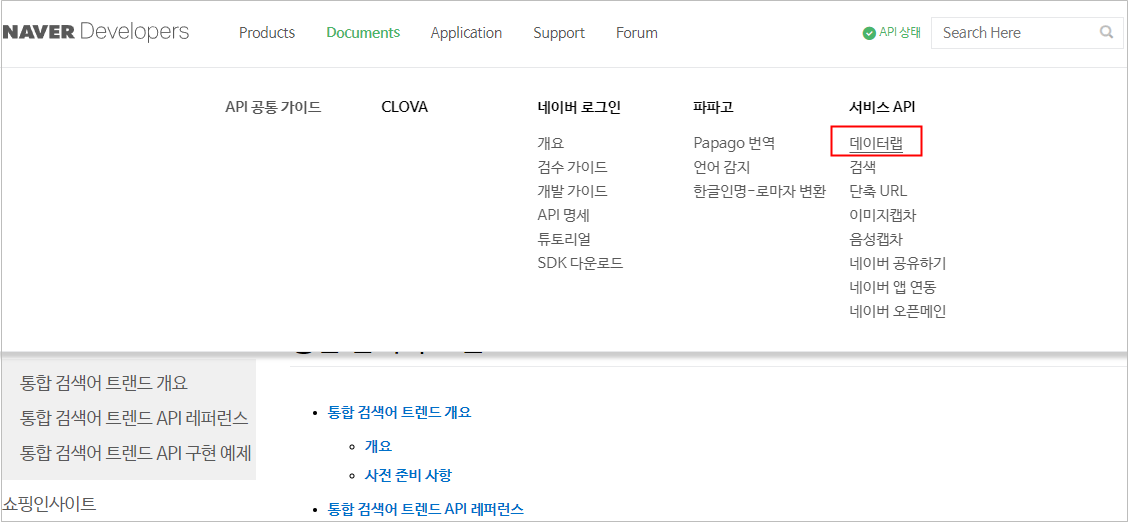Open the Support menu

[559, 33]
